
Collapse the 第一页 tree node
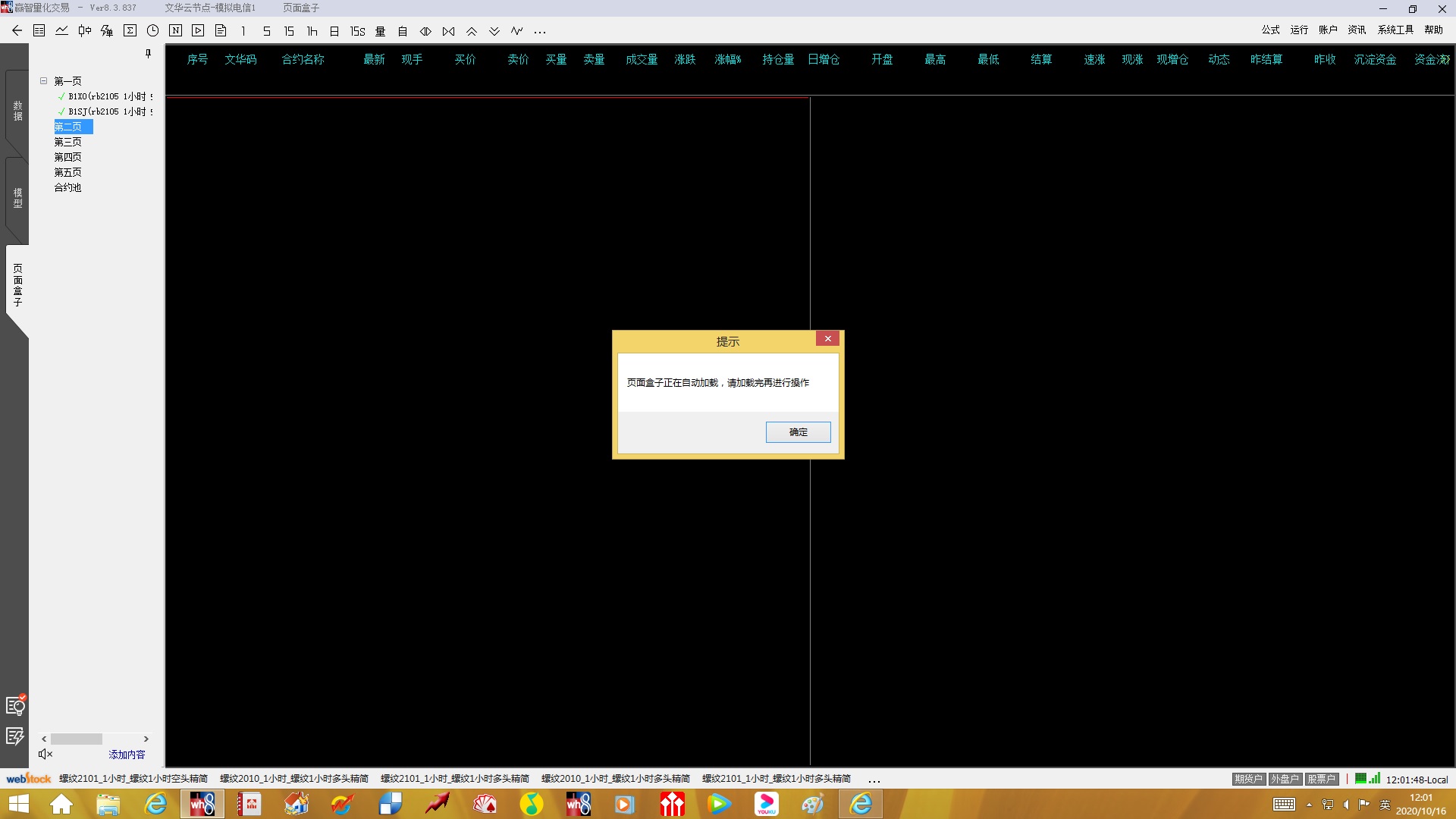[44, 80]
